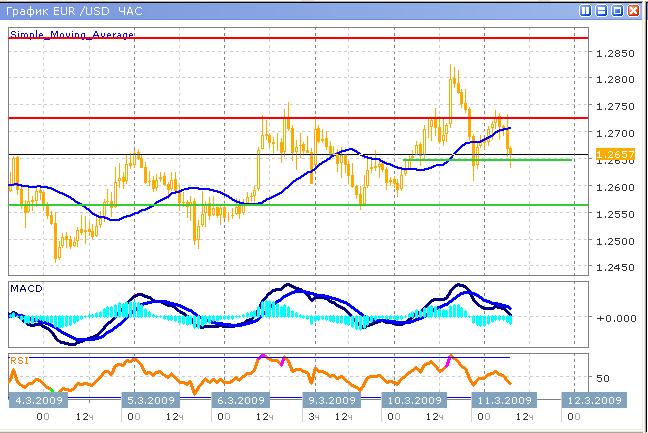Maximize the EUR/USD chart window
648x433 pixels.
click(x=618, y=10)
